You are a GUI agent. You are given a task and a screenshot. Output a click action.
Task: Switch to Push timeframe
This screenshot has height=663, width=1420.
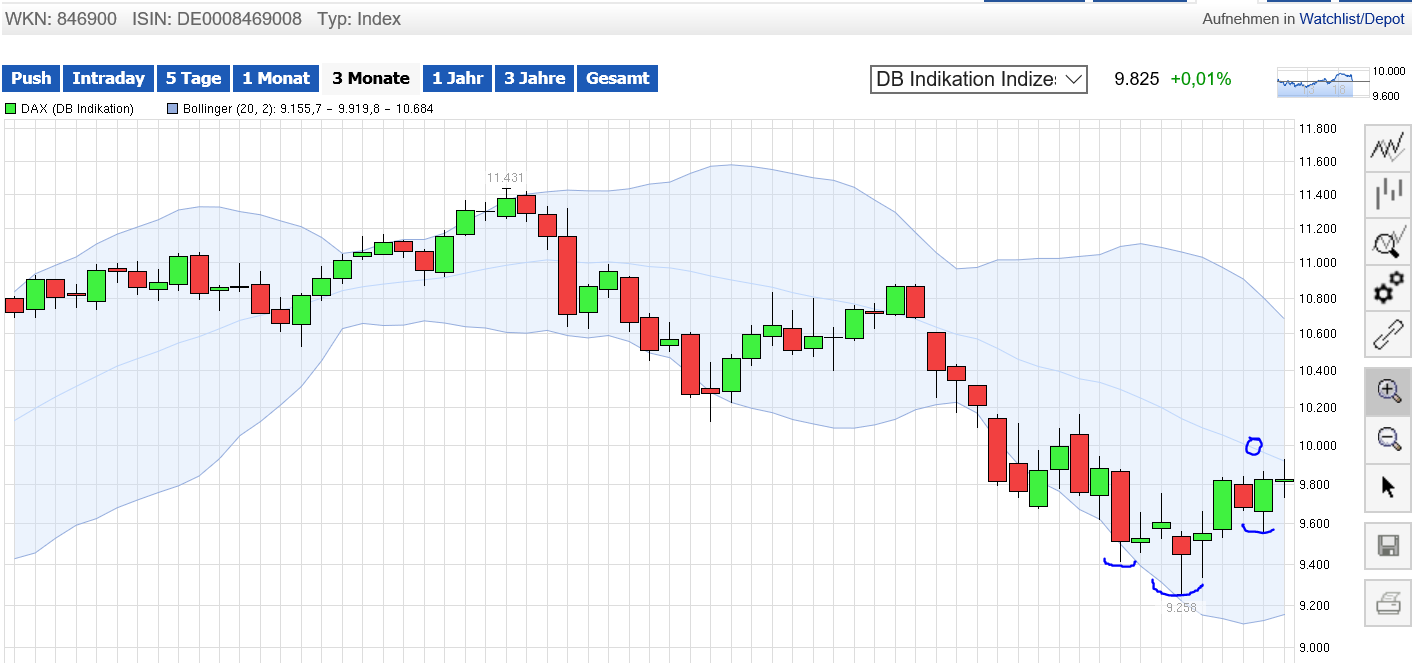pyautogui.click(x=31, y=78)
